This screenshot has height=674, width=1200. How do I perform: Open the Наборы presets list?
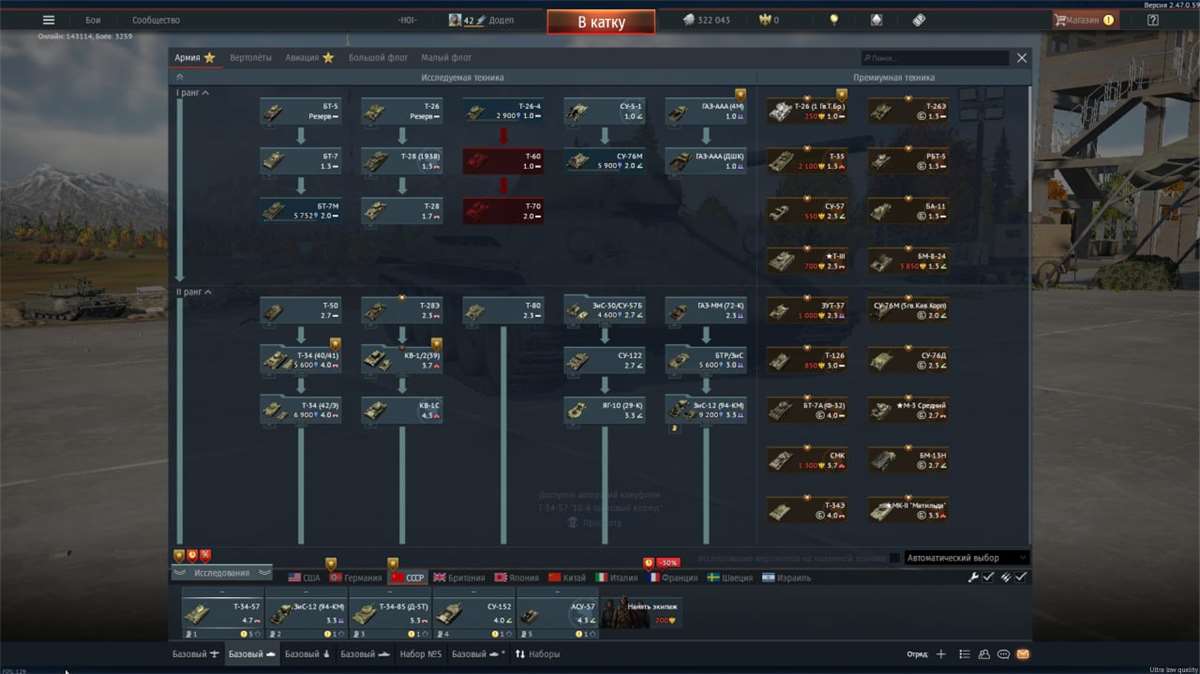(x=538, y=654)
